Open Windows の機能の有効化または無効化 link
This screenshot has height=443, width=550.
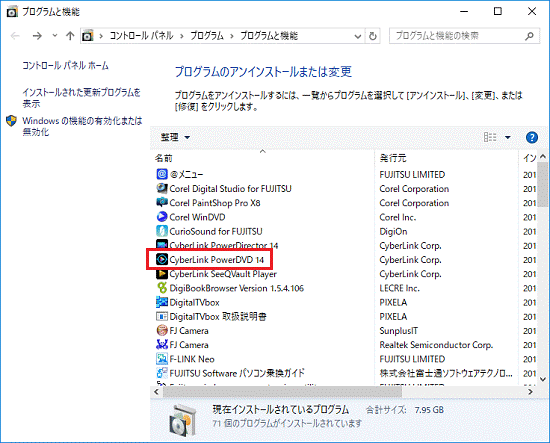click(82, 126)
